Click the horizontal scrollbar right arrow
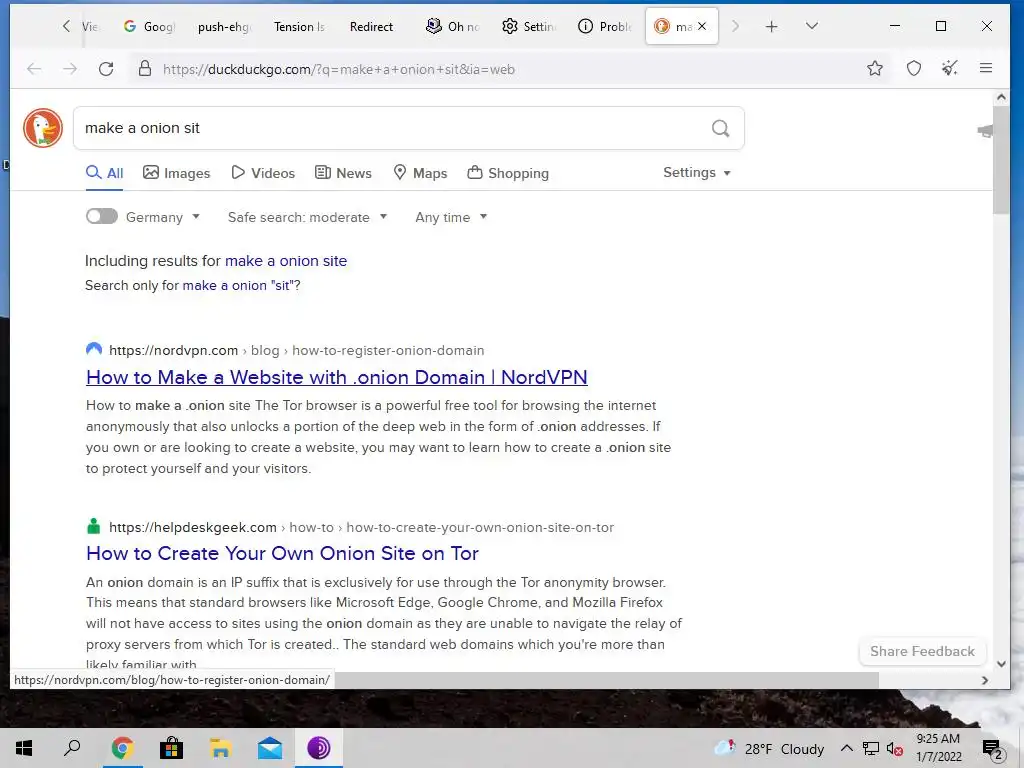Screen dimensions: 1024x768 985,680
